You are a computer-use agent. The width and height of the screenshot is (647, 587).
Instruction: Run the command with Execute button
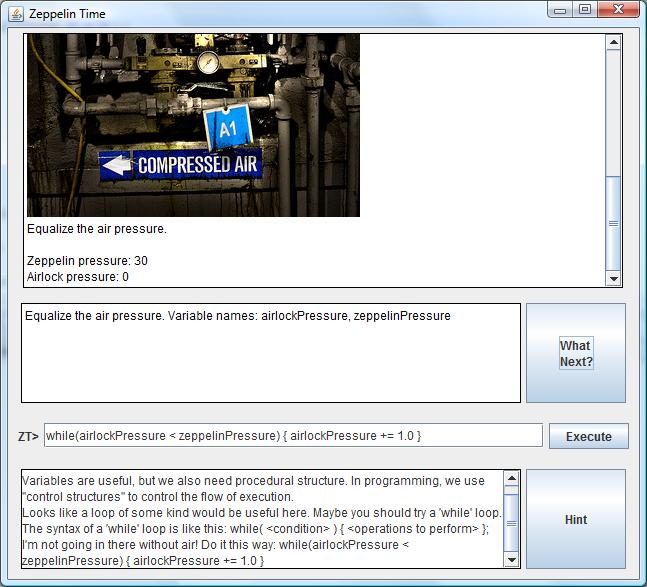(x=588, y=436)
